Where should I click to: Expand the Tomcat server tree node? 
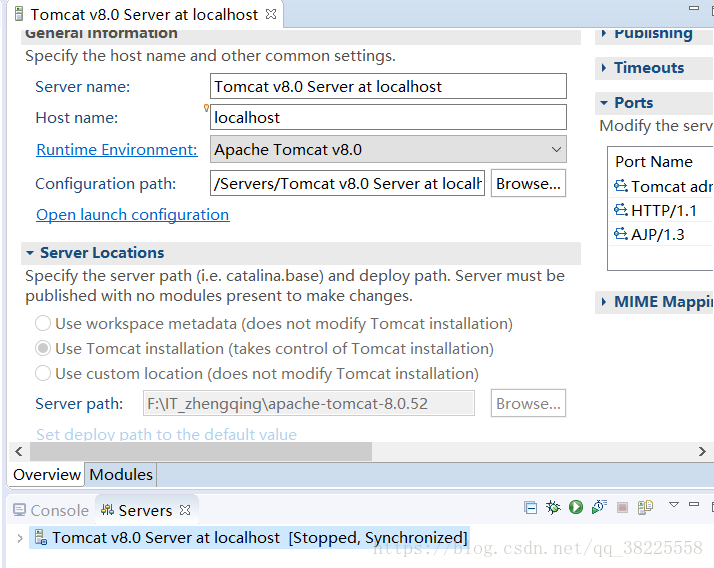tap(20, 538)
